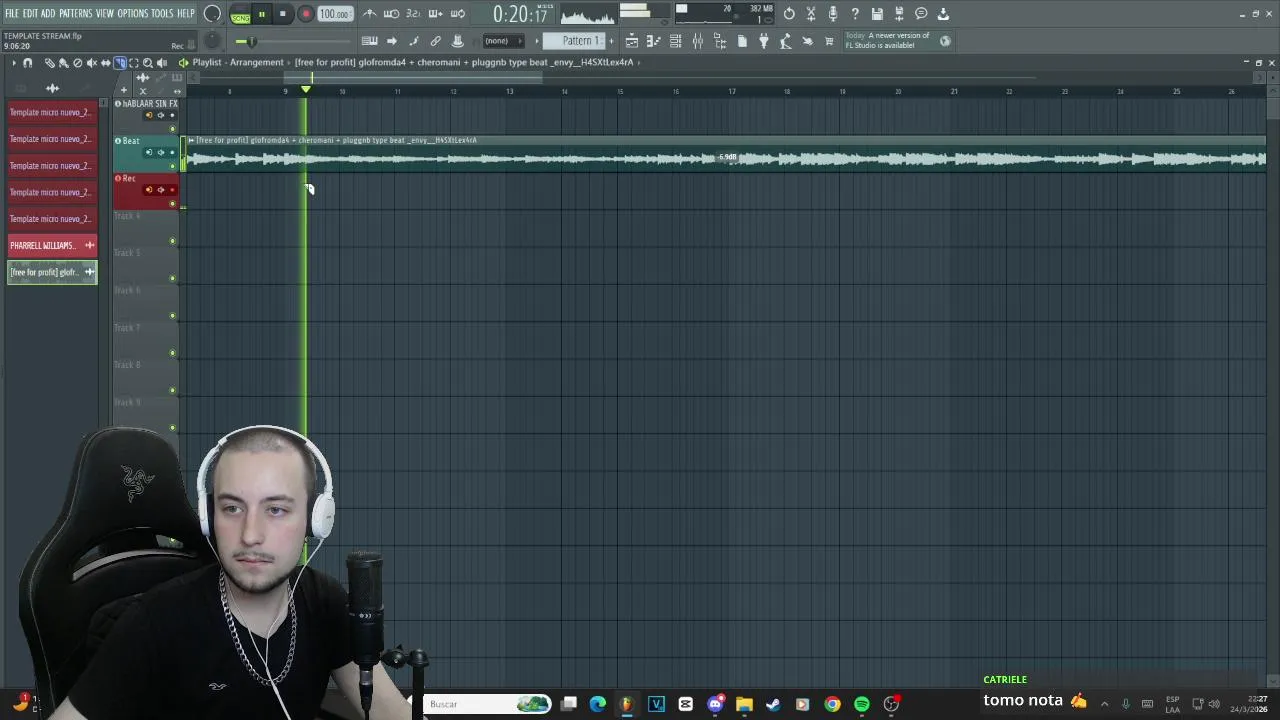1280x720 pixels.
Task: Open the HELP menu
Action: coord(186,13)
